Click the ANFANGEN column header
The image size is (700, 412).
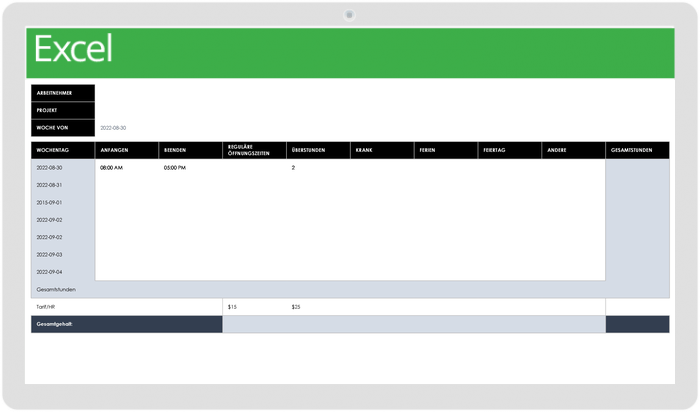[x=127, y=150]
